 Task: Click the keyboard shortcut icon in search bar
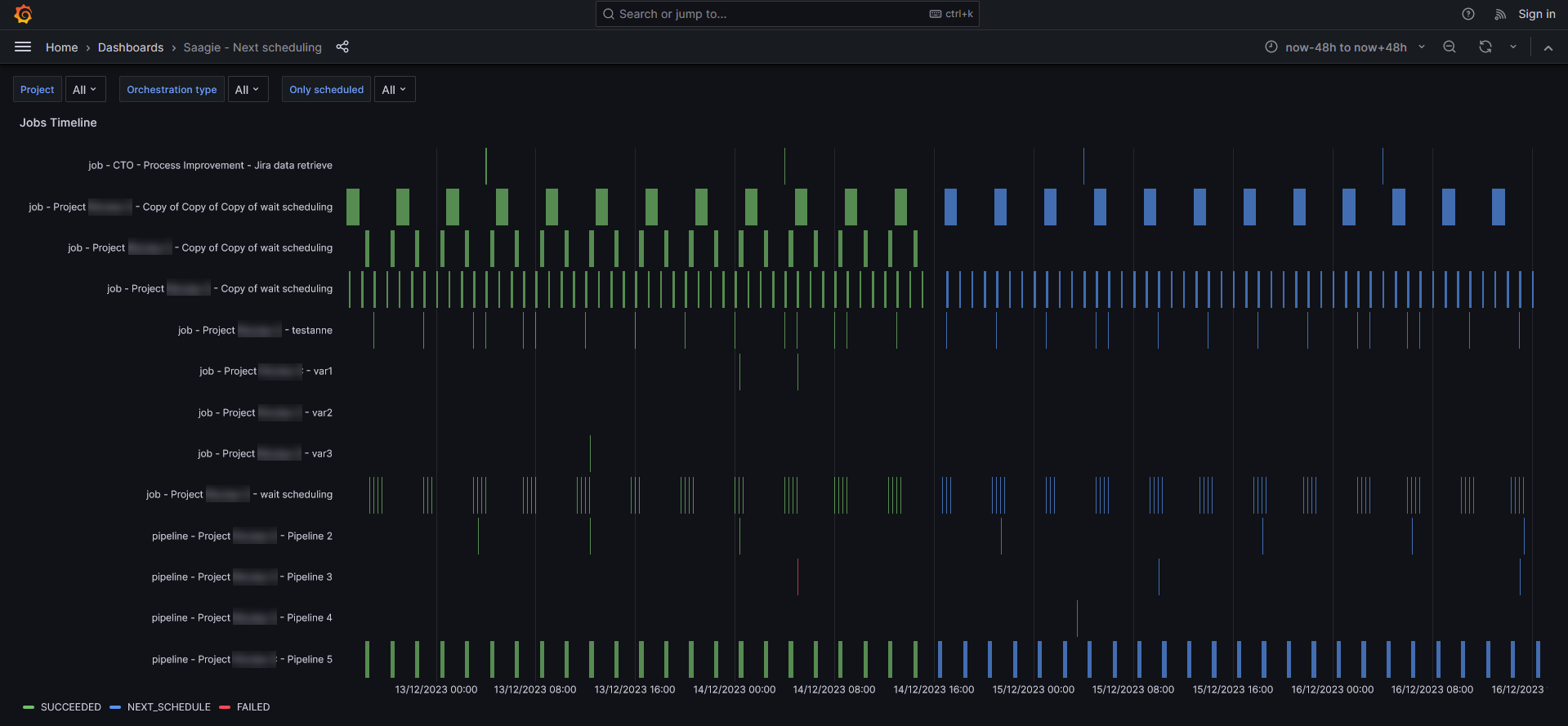click(x=936, y=14)
